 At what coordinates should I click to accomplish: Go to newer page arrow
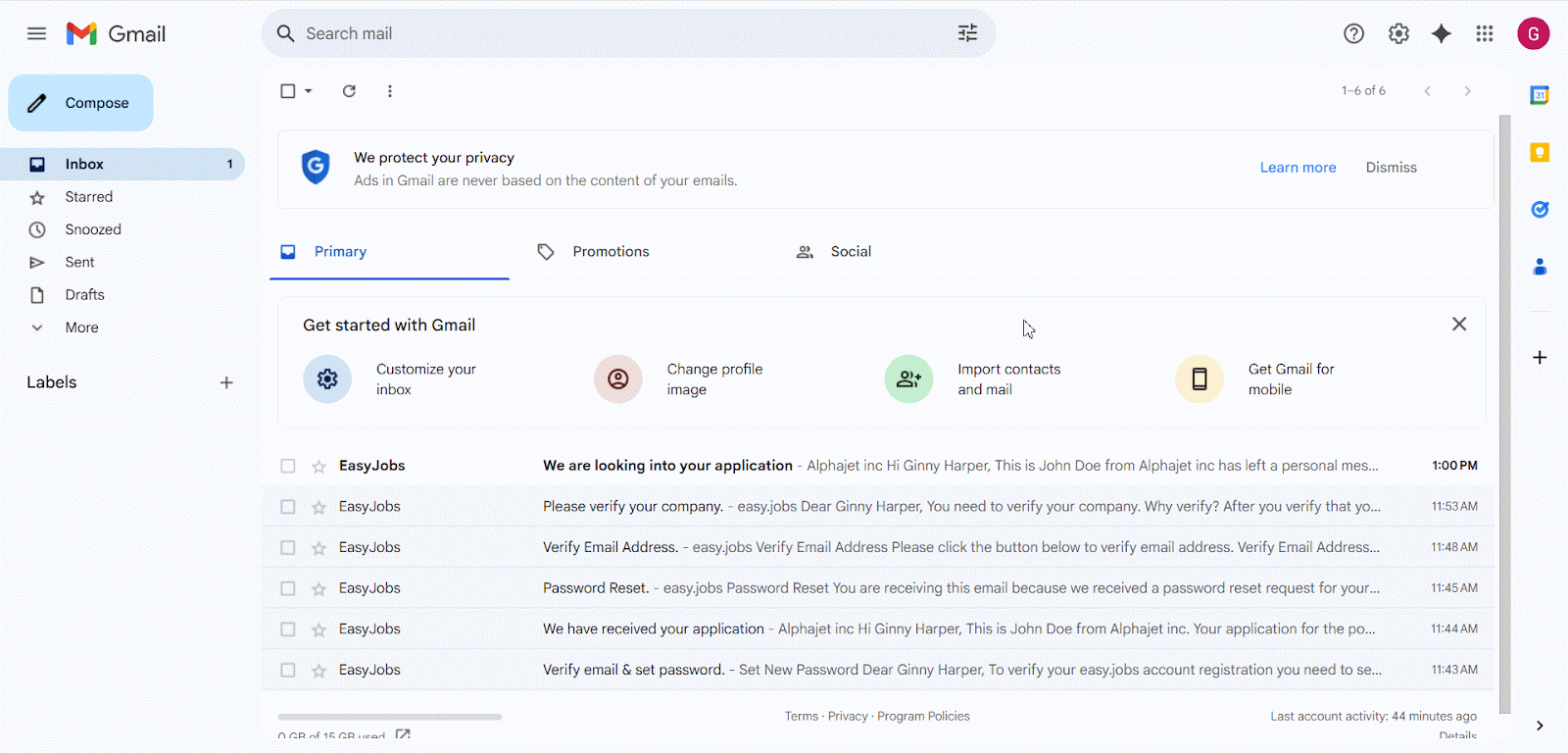[1427, 91]
